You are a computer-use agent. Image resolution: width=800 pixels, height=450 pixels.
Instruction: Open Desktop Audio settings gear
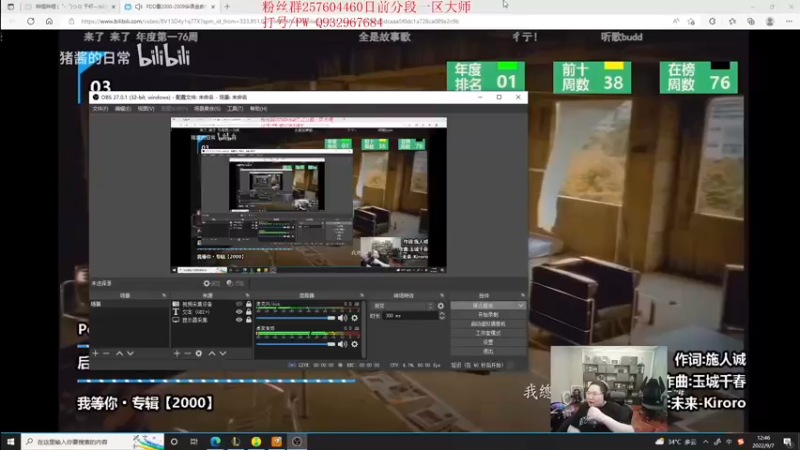click(x=355, y=344)
